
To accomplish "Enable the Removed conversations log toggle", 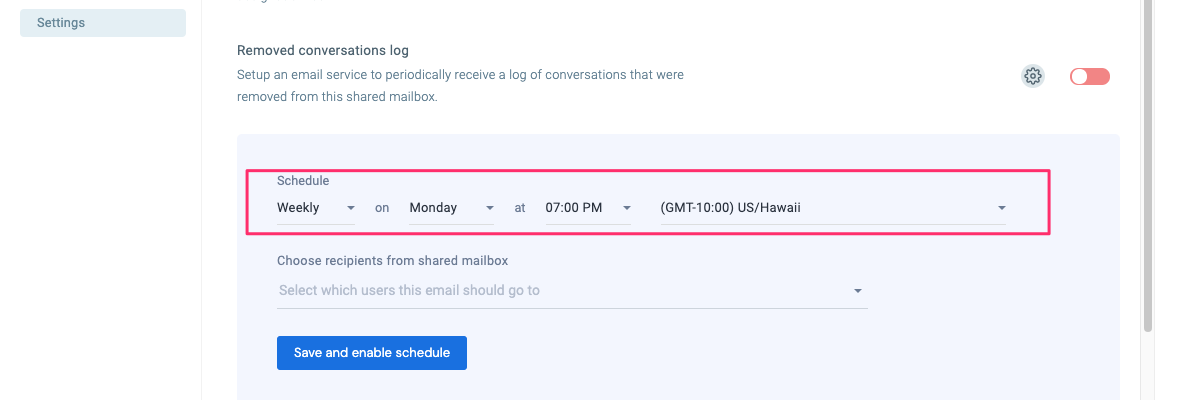I will (1090, 76).
